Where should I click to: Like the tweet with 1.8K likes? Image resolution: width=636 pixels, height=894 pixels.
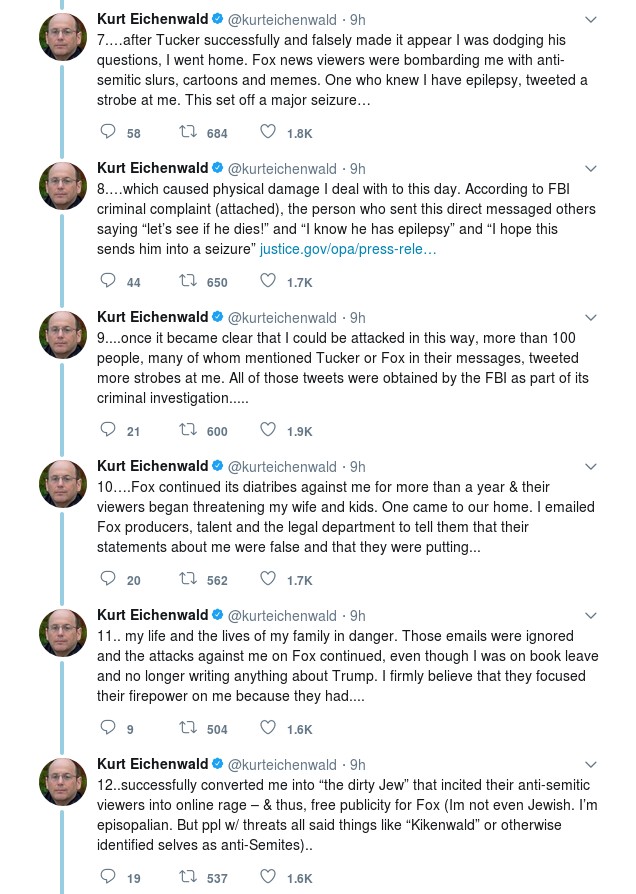point(268,132)
